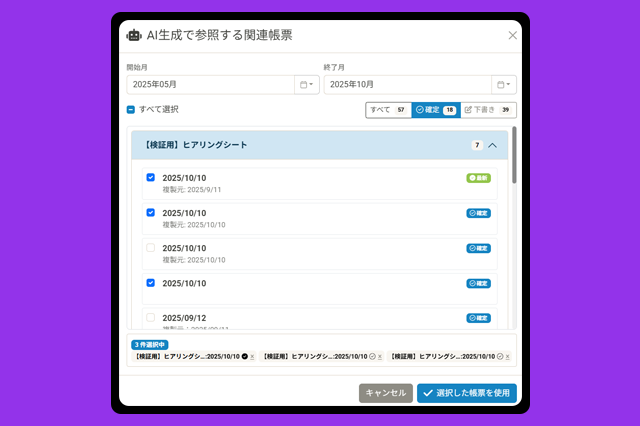Uncheck the 2025/10/10 row without 複製元 text
The image size is (640, 426).
151,282
